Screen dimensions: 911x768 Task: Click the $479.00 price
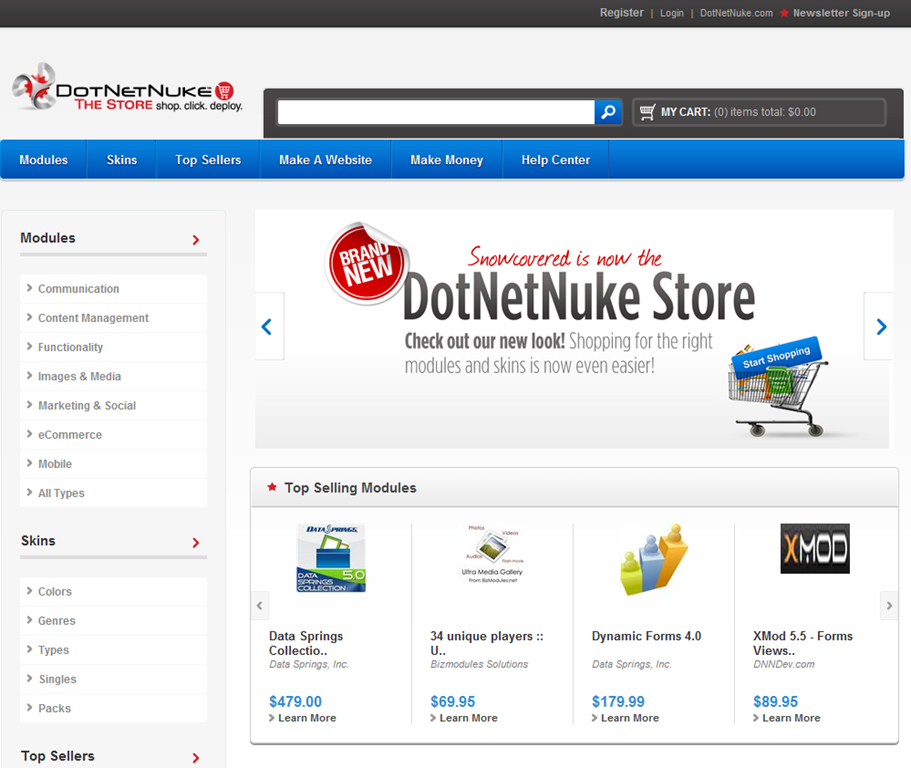click(295, 702)
